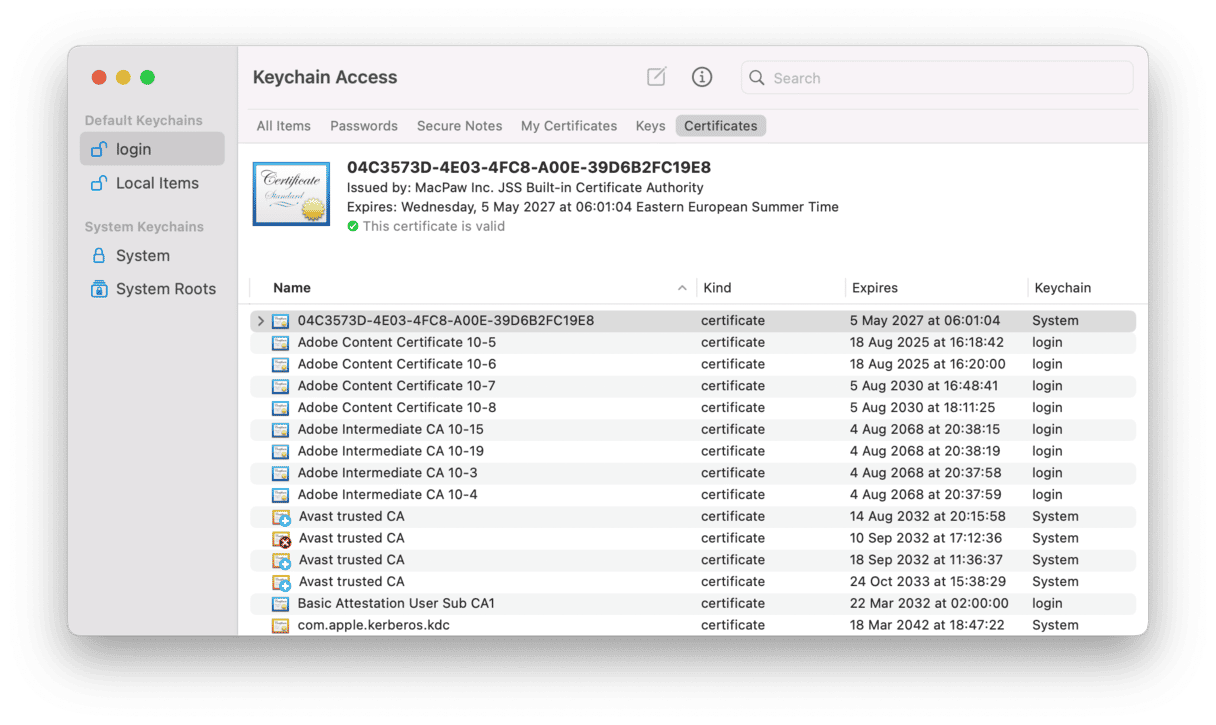Click icon of Avast CA expiring 14 Aug 2032
Viewport: 1216px width, 725px height.
click(x=281, y=517)
